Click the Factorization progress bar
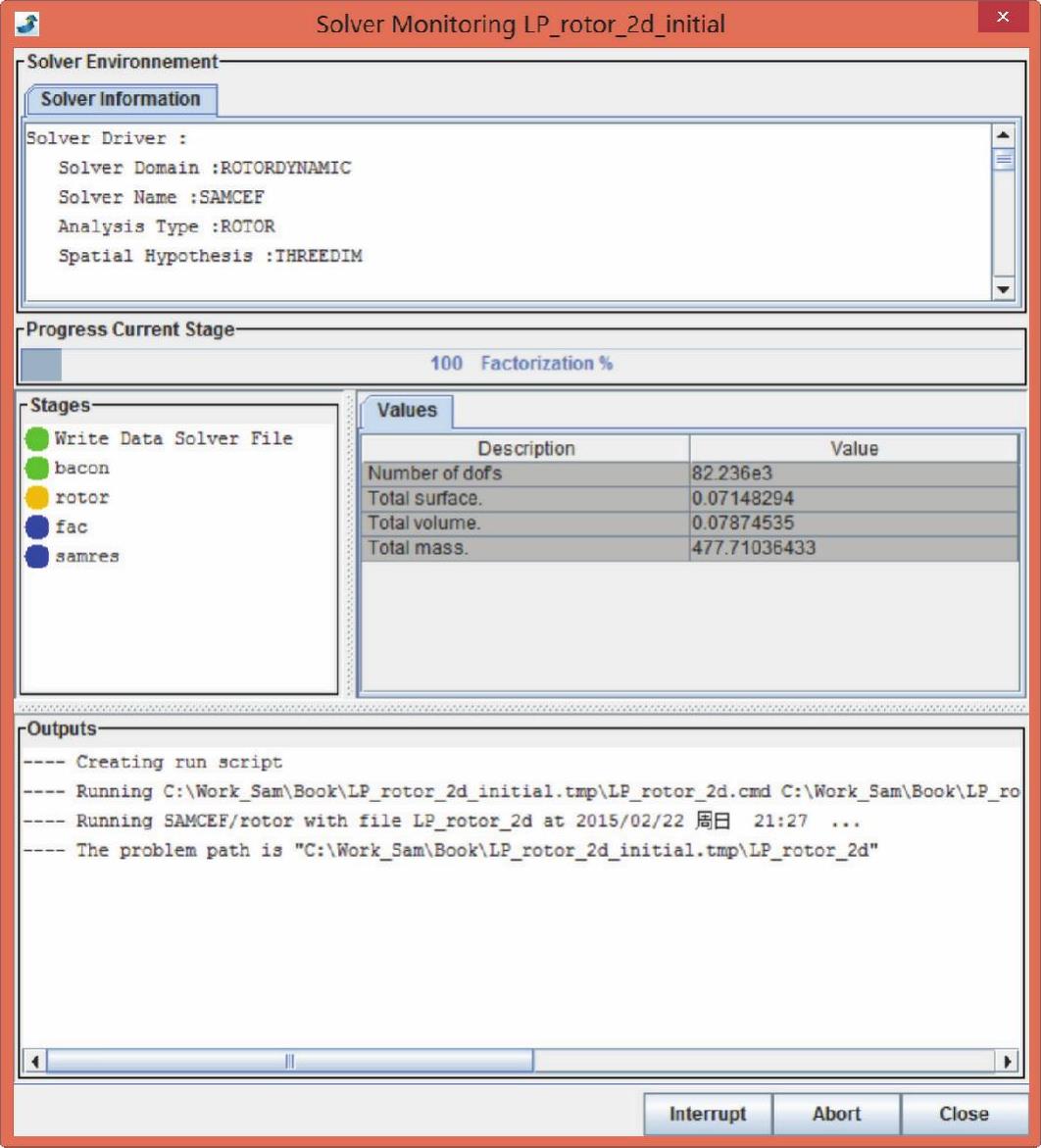The width and height of the screenshot is (1041, 1148). pyautogui.click(x=520, y=364)
